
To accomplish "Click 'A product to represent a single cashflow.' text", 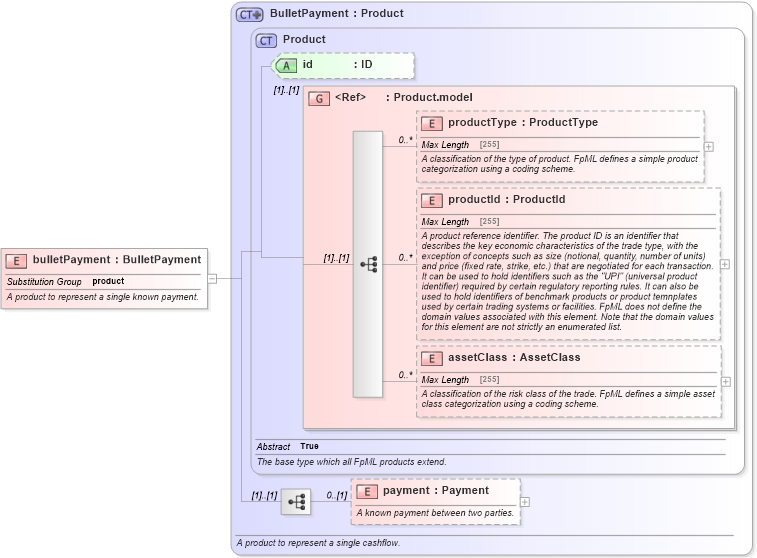I will click(x=318, y=543).
